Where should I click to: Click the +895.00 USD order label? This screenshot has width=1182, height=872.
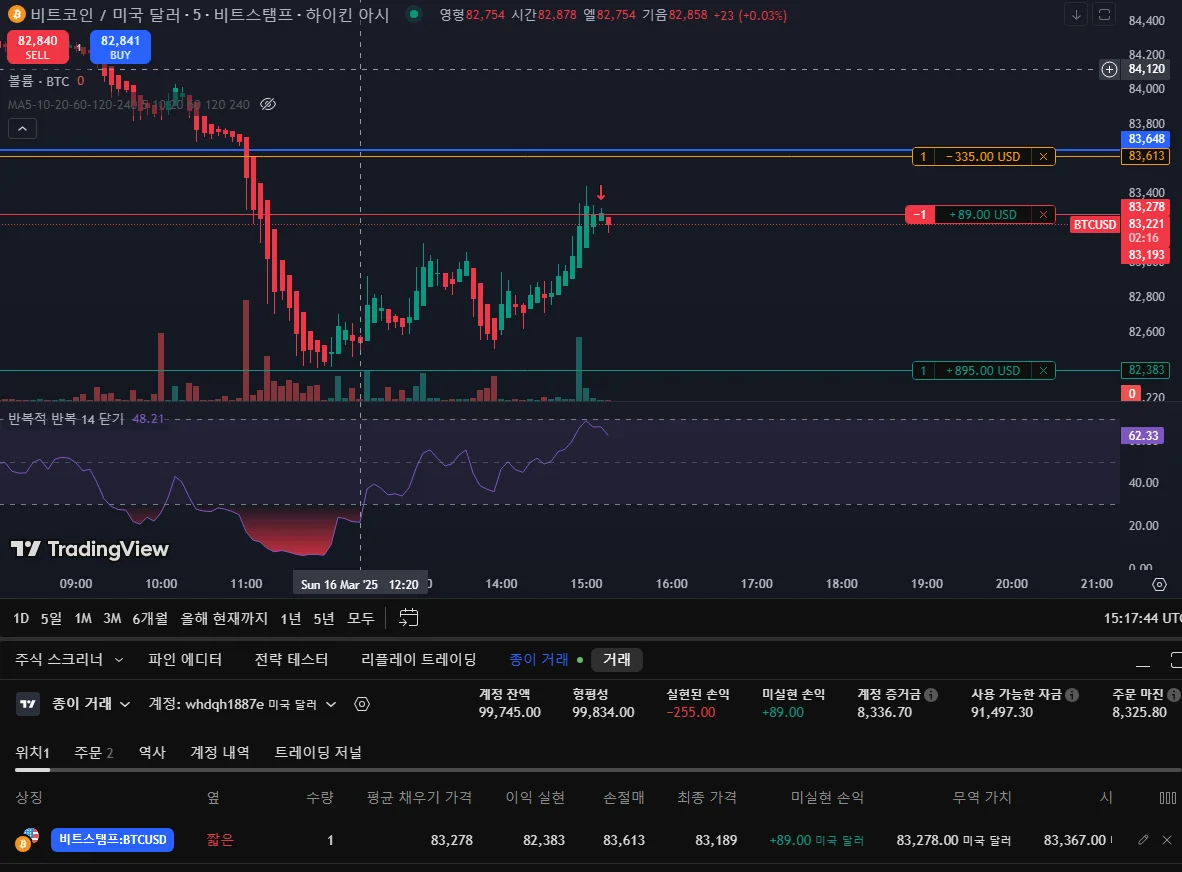coord(983,371)
